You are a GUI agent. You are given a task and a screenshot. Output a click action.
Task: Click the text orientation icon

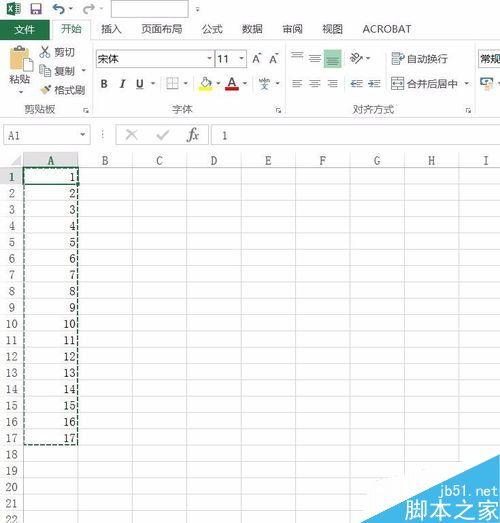(356, 58)
